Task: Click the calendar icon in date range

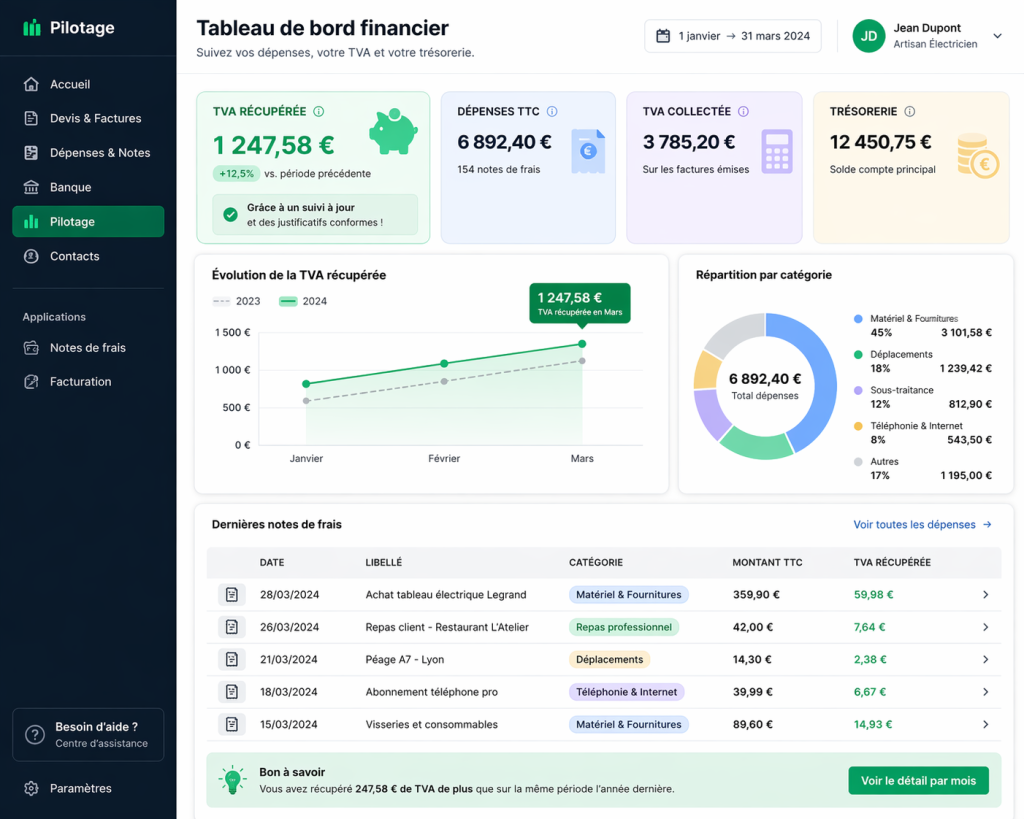Action: 663,36
